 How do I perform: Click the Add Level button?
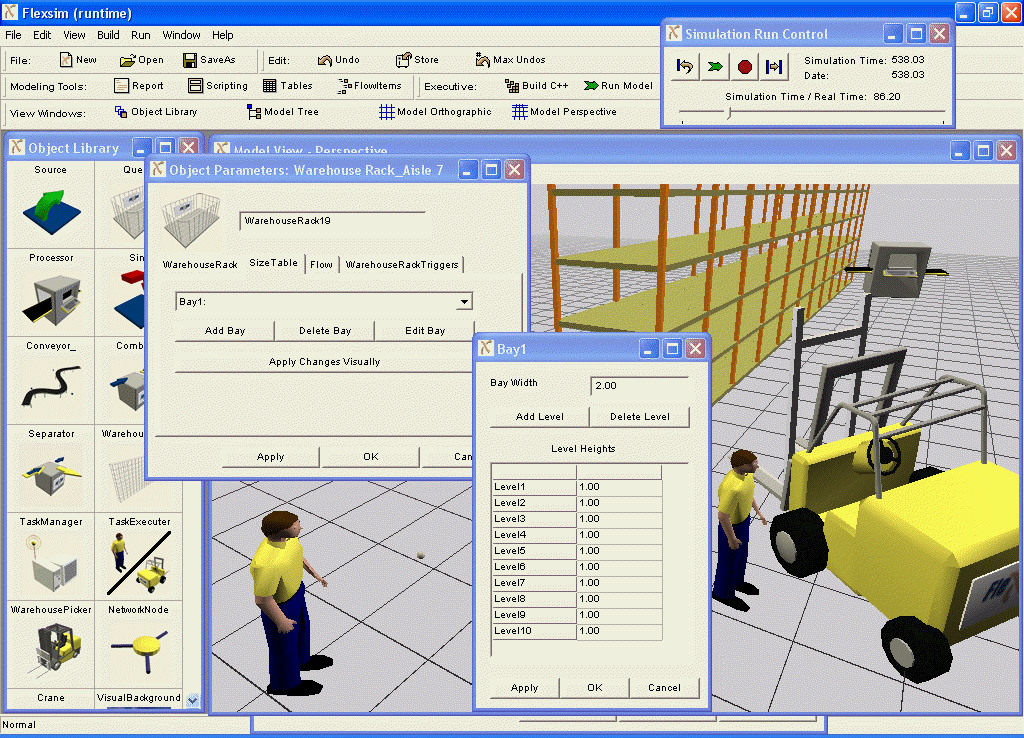tap(539, 417)
